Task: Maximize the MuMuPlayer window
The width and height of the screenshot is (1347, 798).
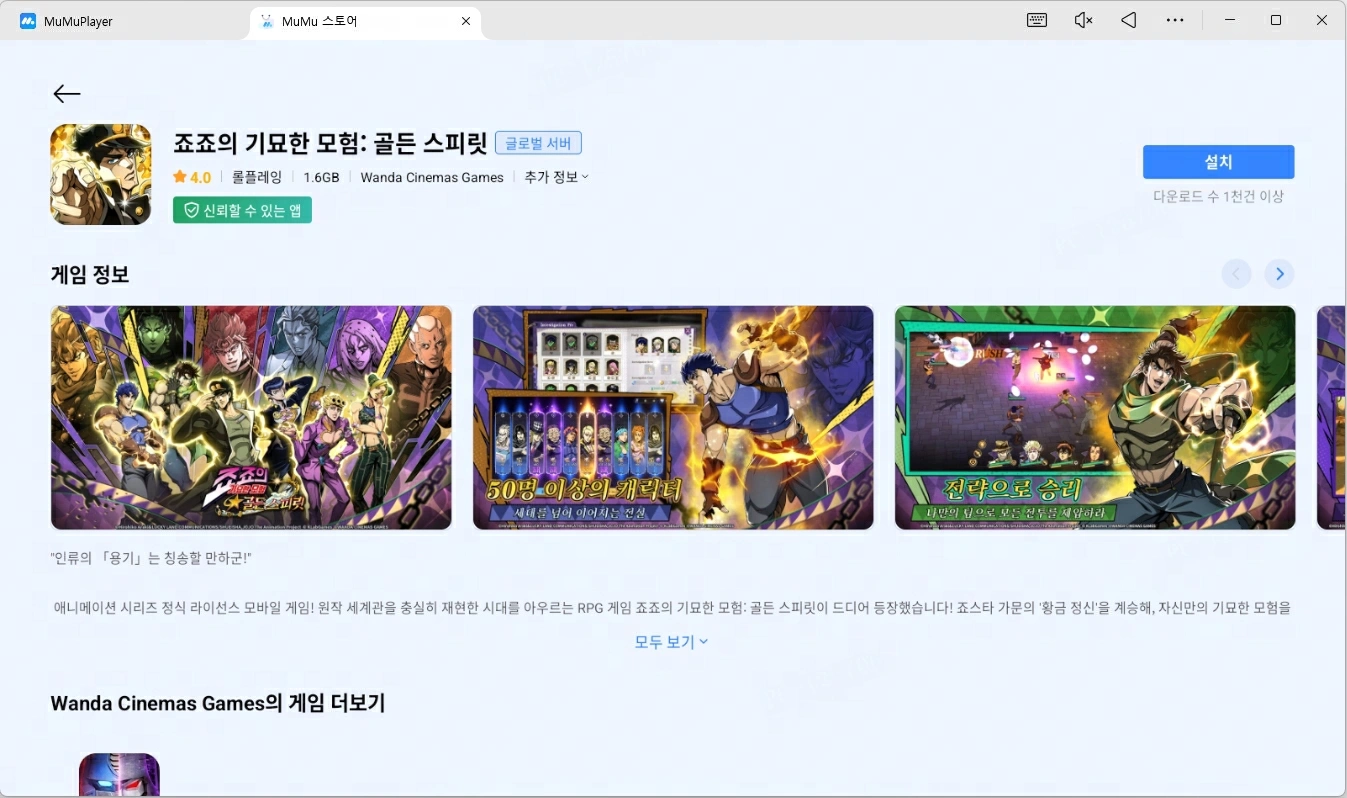Action: pyautogui.click(x=1276, y=20)
